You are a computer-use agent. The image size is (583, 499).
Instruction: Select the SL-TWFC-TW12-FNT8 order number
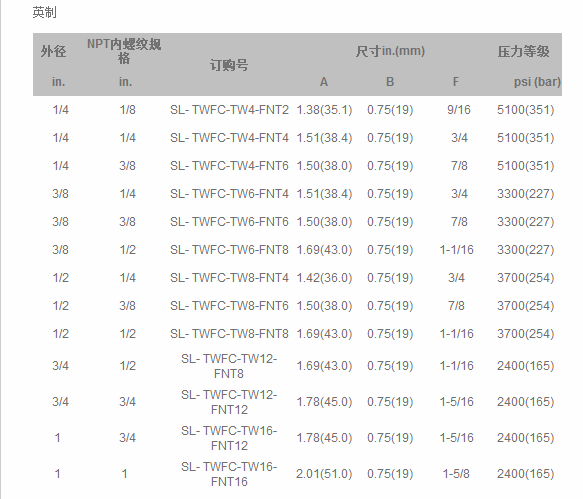[229, 366]
